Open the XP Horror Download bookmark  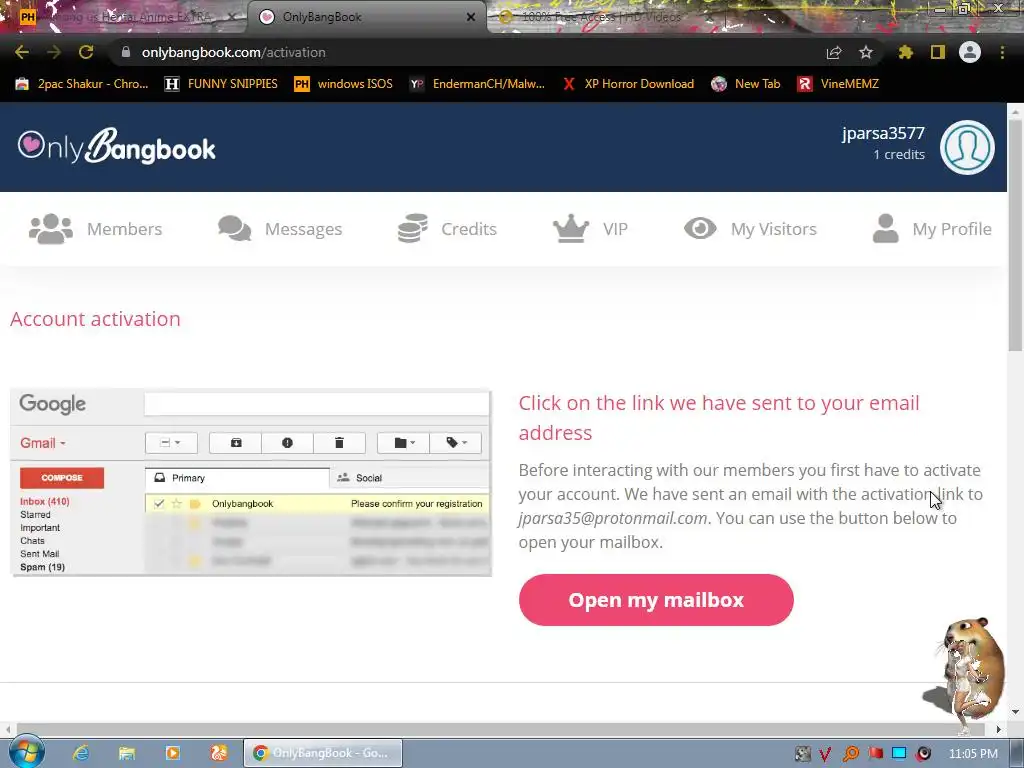pos(628,84)
